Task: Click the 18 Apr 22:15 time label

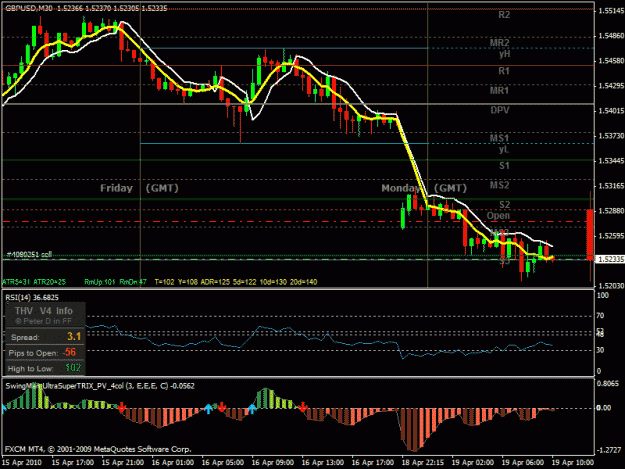Action: pos(423,463)
